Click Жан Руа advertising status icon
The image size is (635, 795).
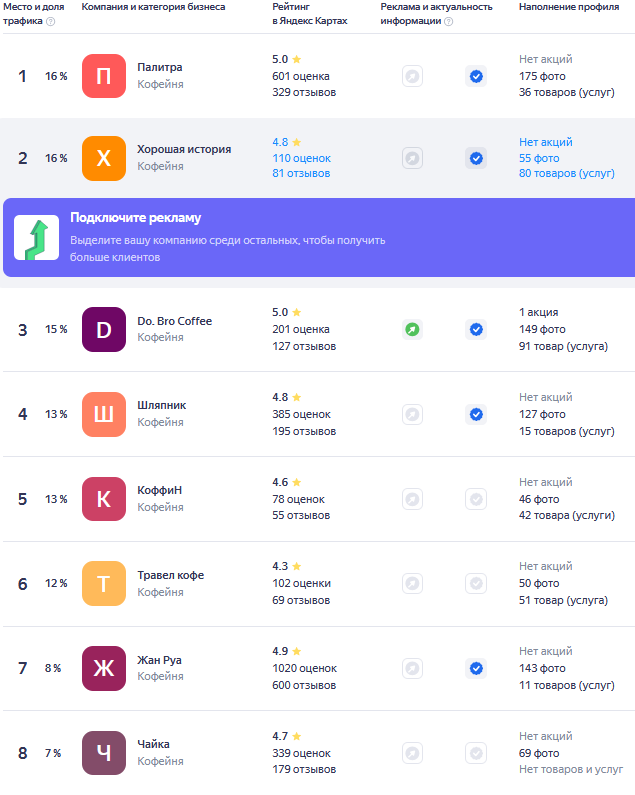[412, 668]
